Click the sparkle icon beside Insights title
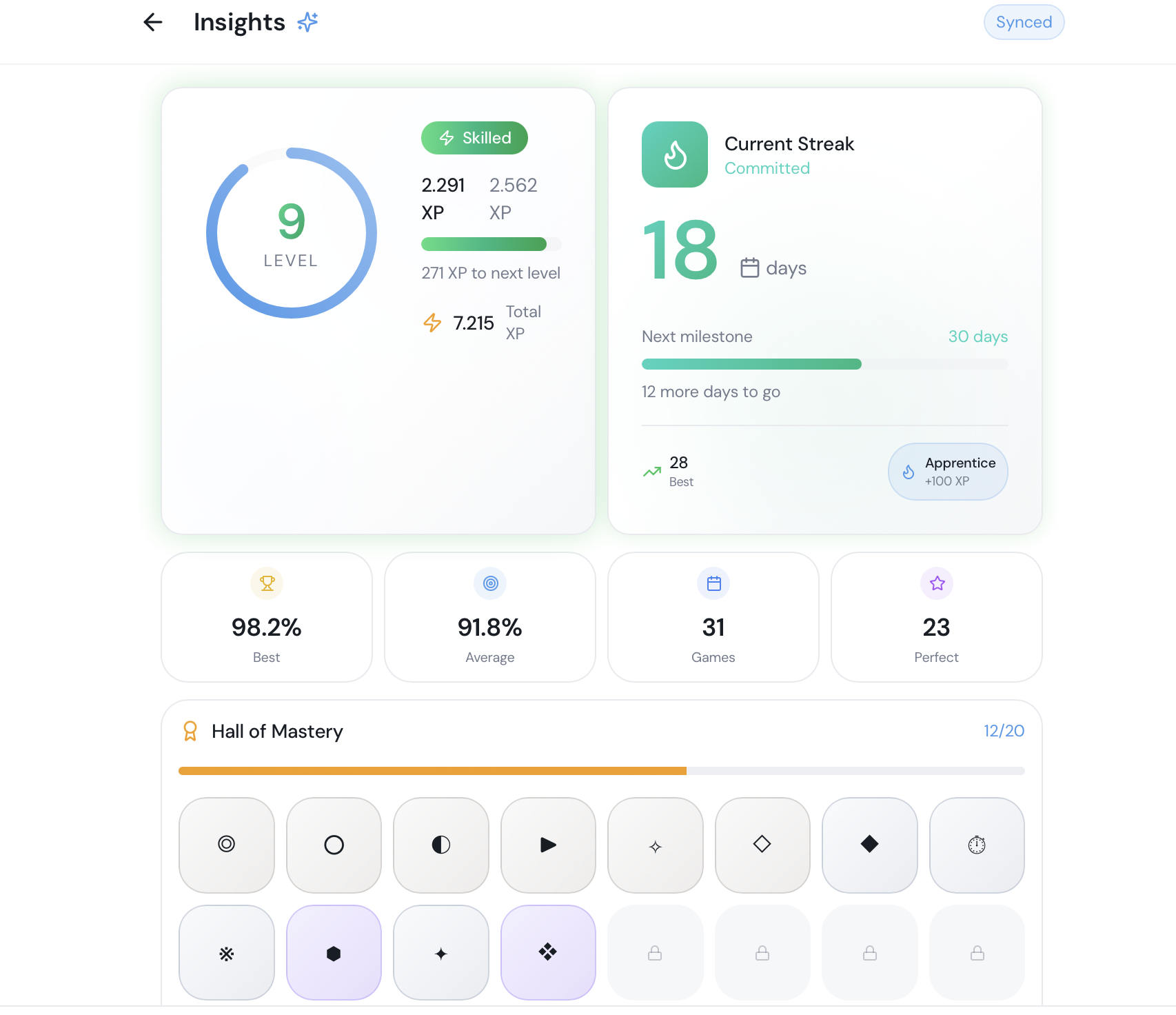The height and width of the screenshot is (1015, 1176). (x=307, y=22)
